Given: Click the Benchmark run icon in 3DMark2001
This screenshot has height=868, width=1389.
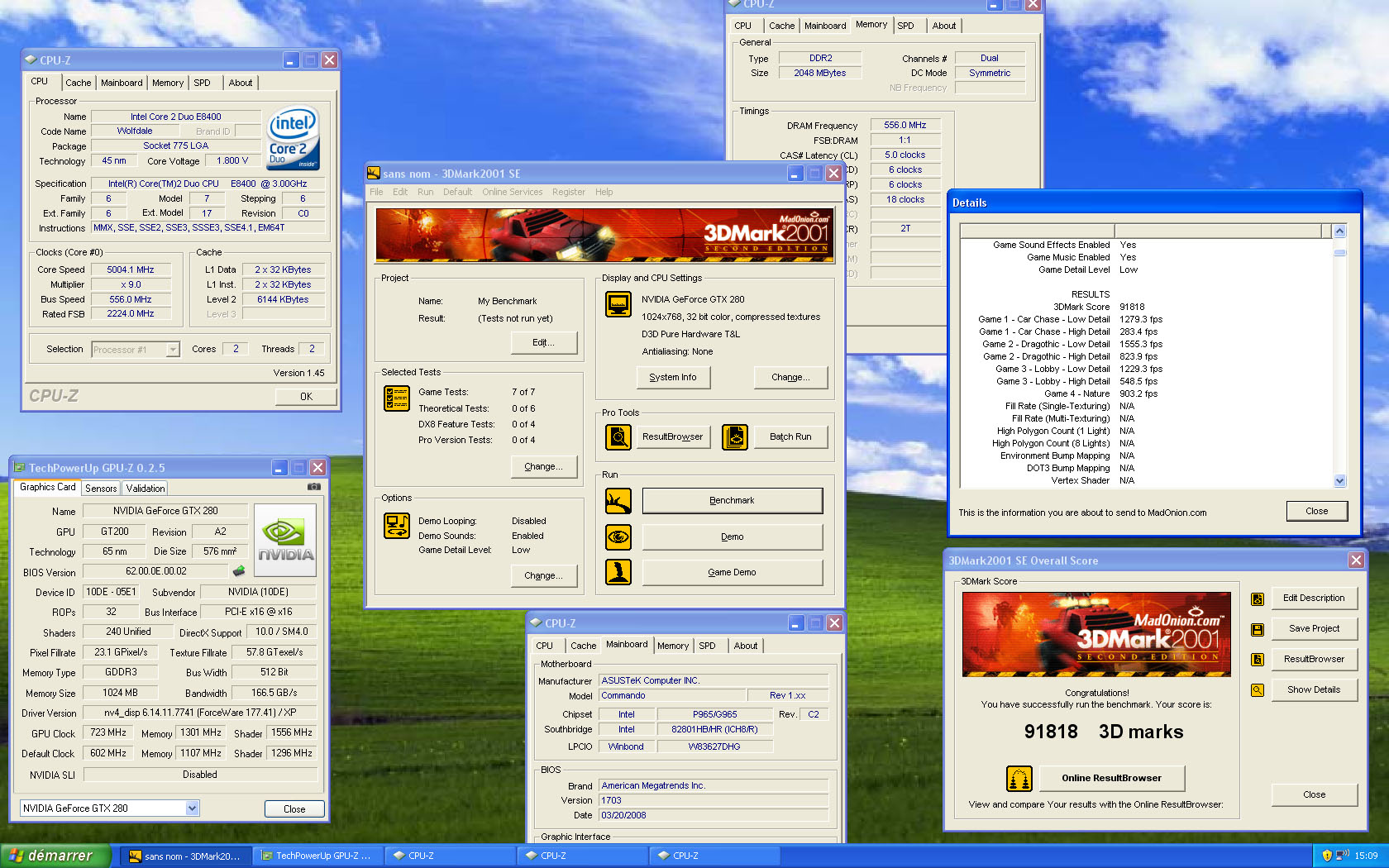Looking at the screenshot, I should [618, 501].
